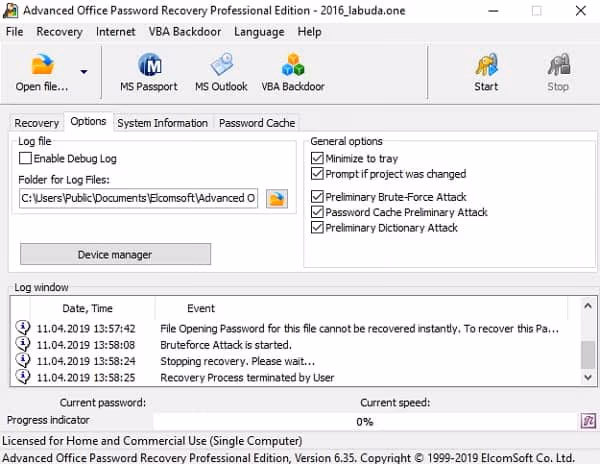
Task: Open the Internet menu
Action: (x=116, y=32)
